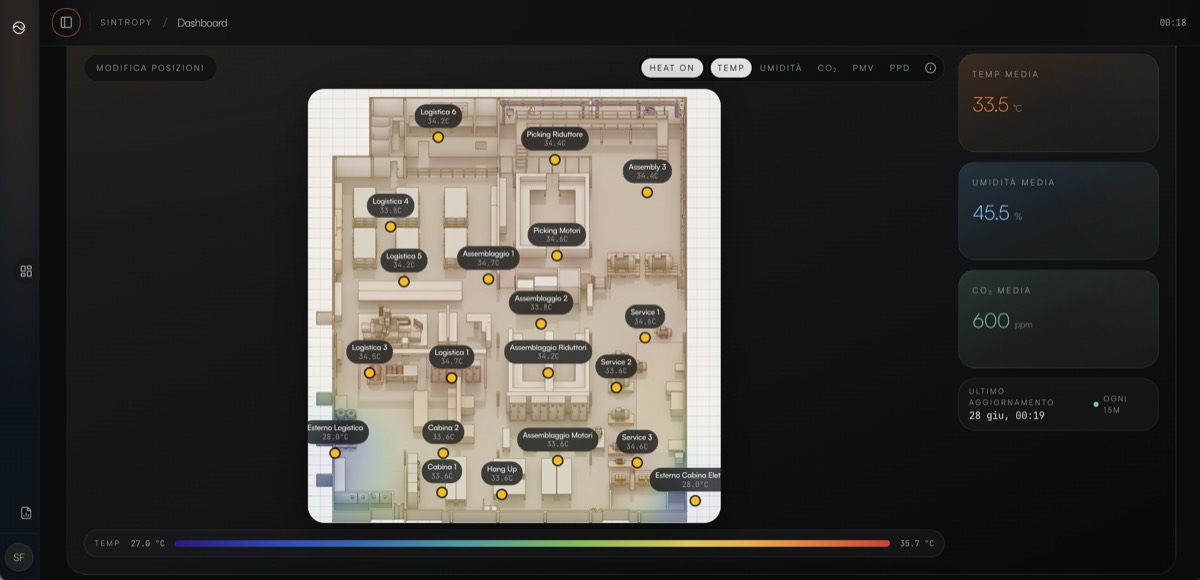Image resolution: width=1200 pixels, height=580 pixels.
Task: Open the TEMP MEDIA card
Action: click(x=1058, y=103)
